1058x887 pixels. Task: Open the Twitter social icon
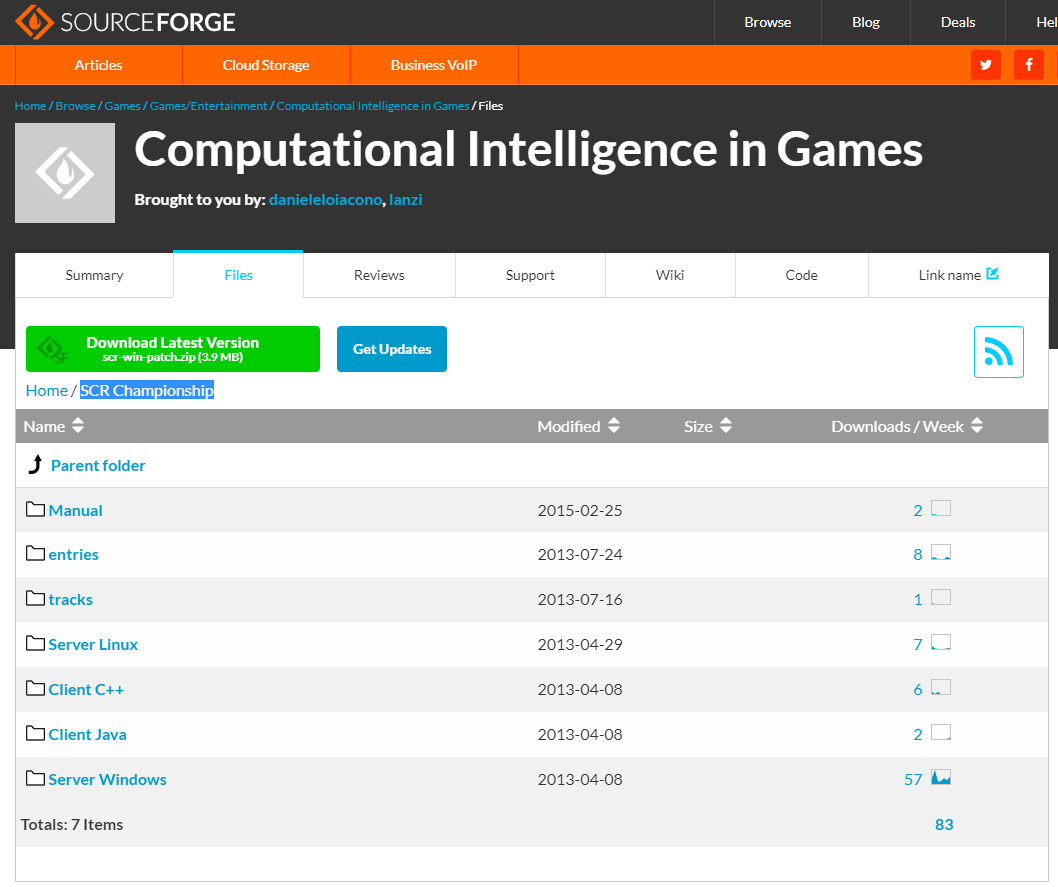point(986,65)
